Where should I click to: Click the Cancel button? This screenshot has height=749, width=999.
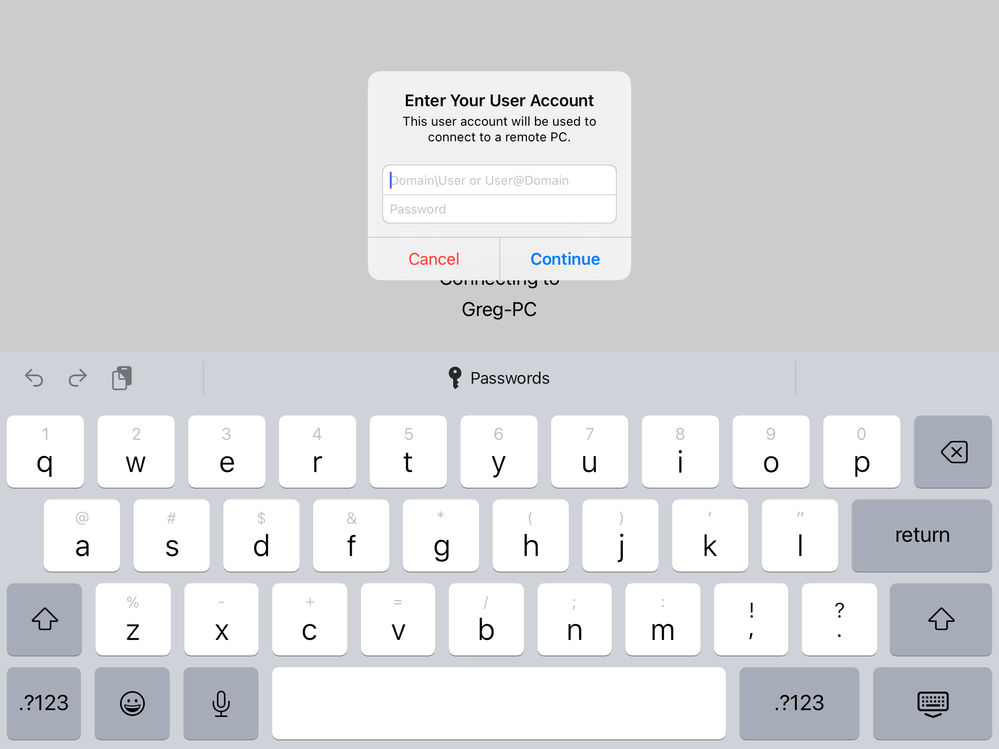[434, 259]
